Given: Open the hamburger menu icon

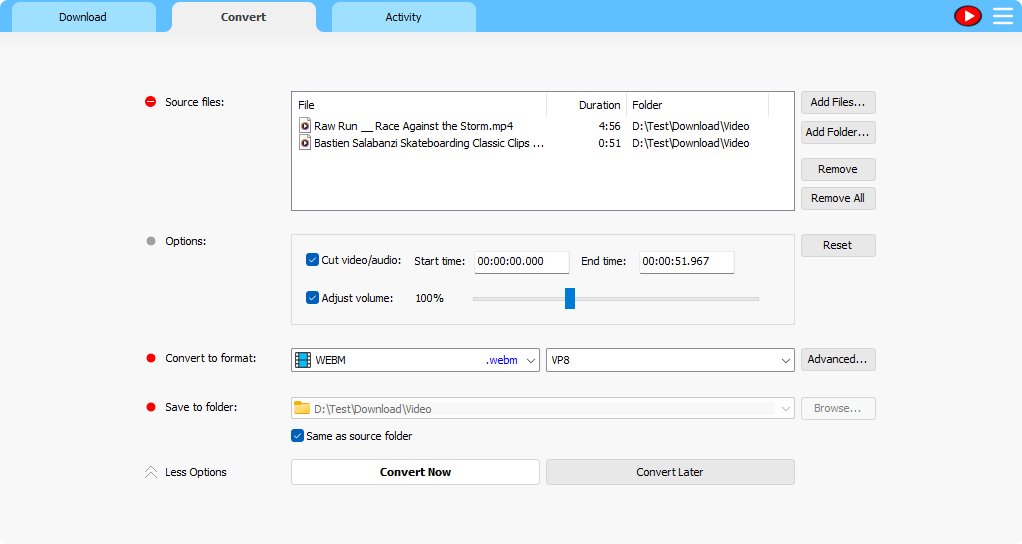Looking at the screenshot, I should pos(1002,16).
